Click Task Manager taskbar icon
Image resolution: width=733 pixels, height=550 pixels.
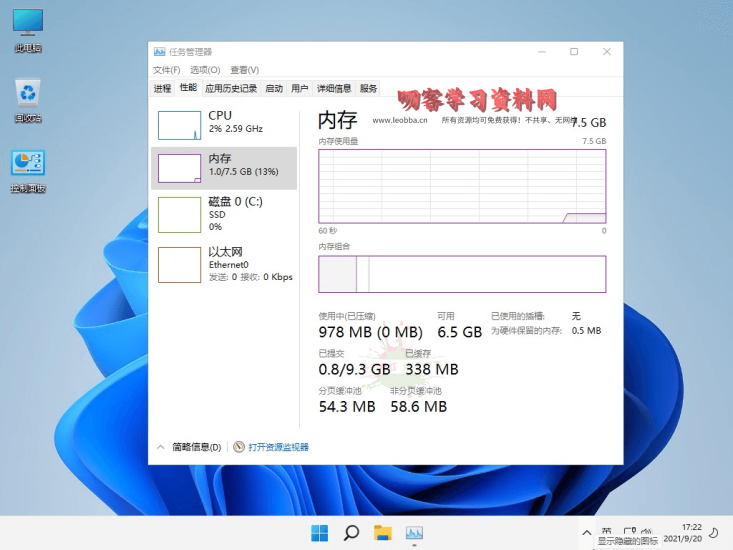pos(414,533)
